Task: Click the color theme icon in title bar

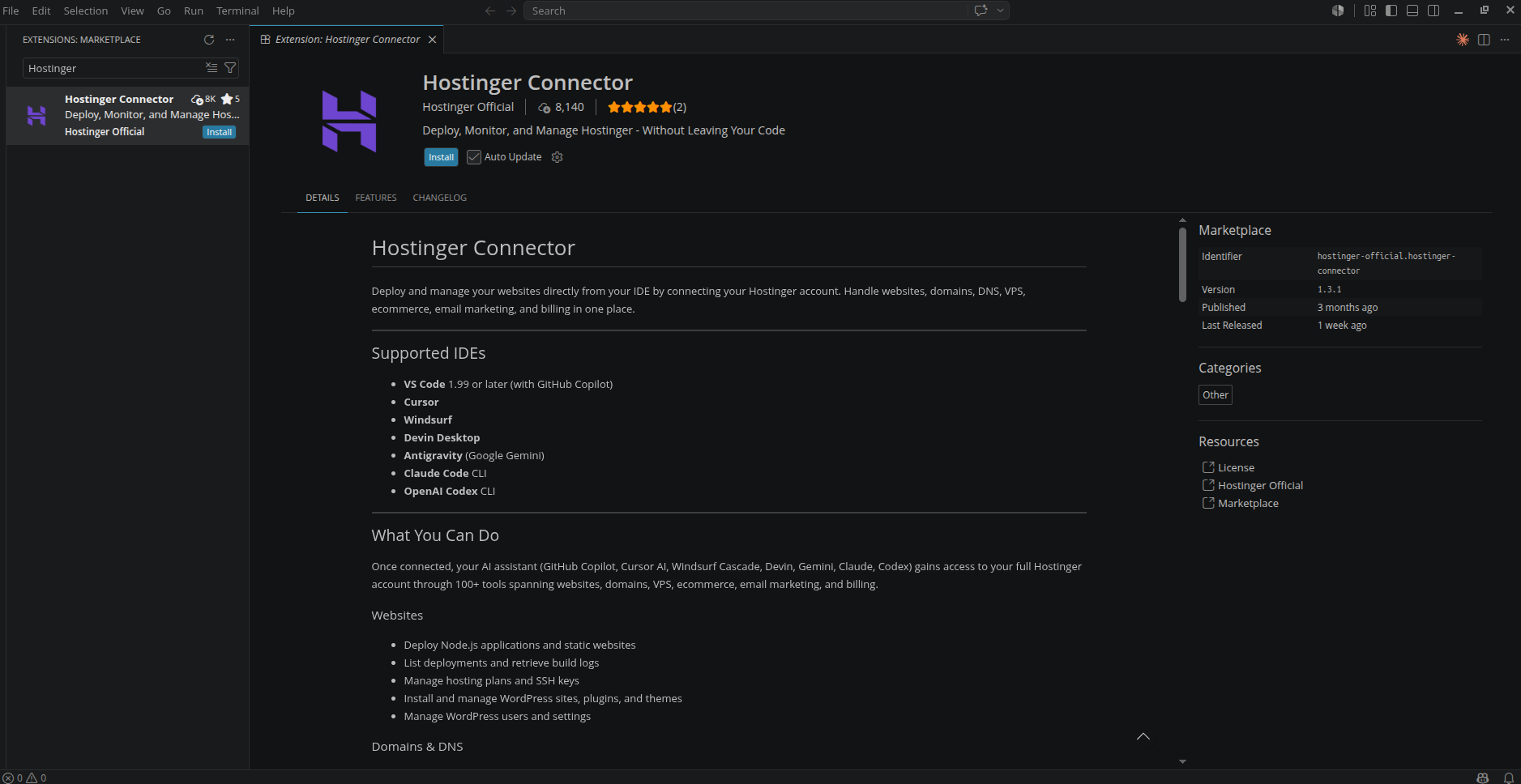Action: click(x=1338, y=11)
